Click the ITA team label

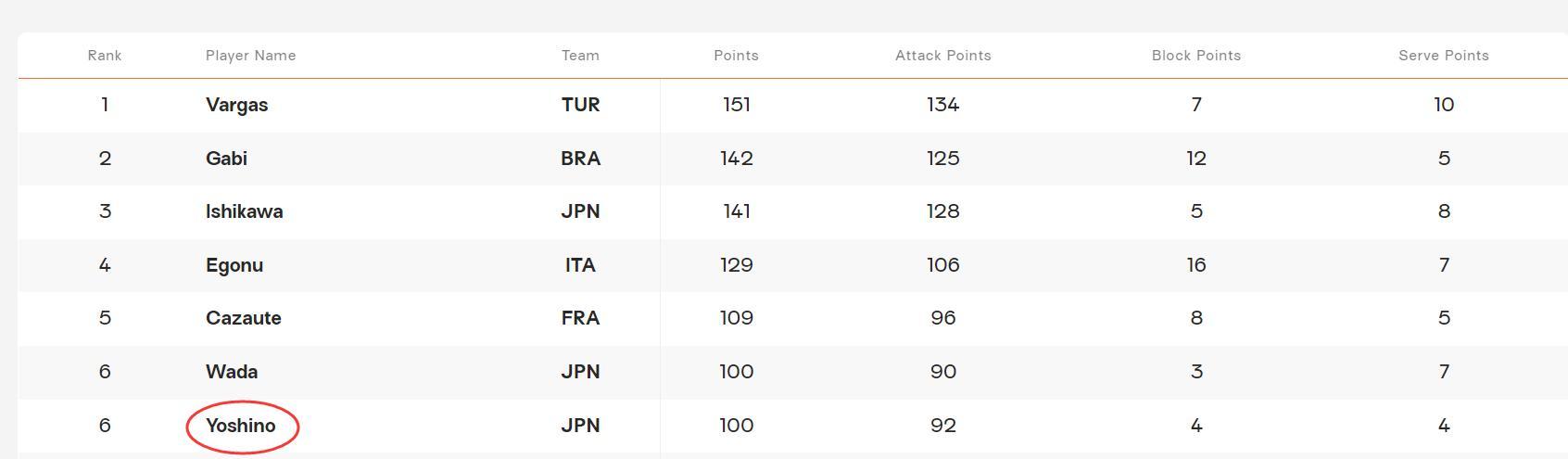[580, 265]
